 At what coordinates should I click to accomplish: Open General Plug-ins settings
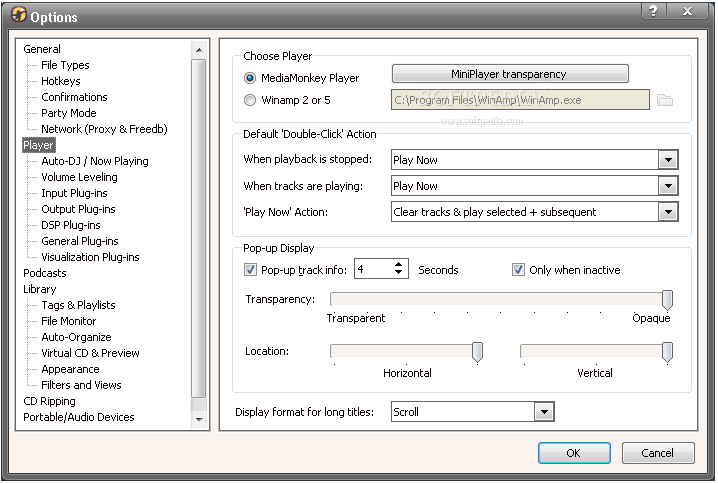coord(80,241)
